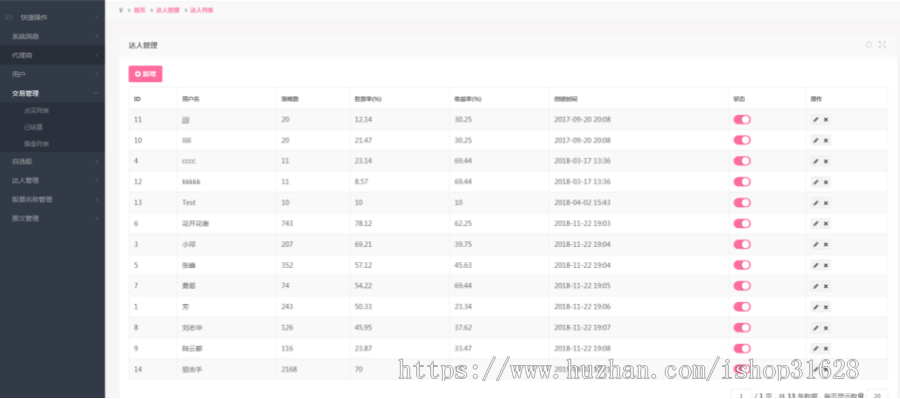Toggle the status switch for cccc row
The height and width of the screenshot is (399, 900).
[x=742, y=161]
